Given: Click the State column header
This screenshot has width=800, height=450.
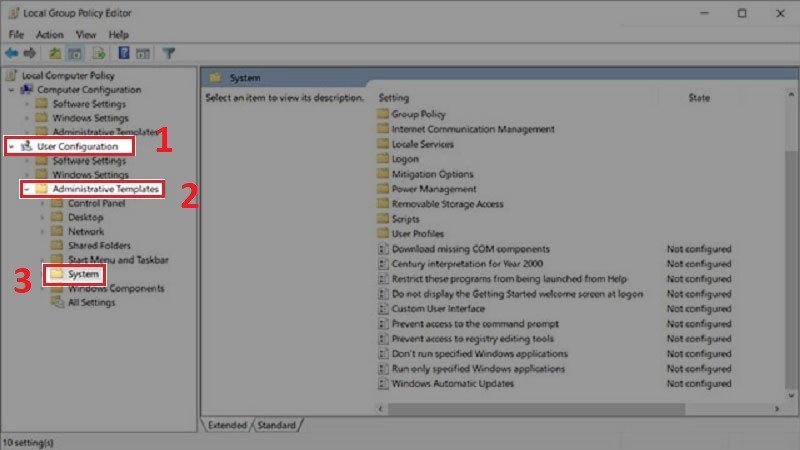Looking at the screenshot, I should coord(698,97).
